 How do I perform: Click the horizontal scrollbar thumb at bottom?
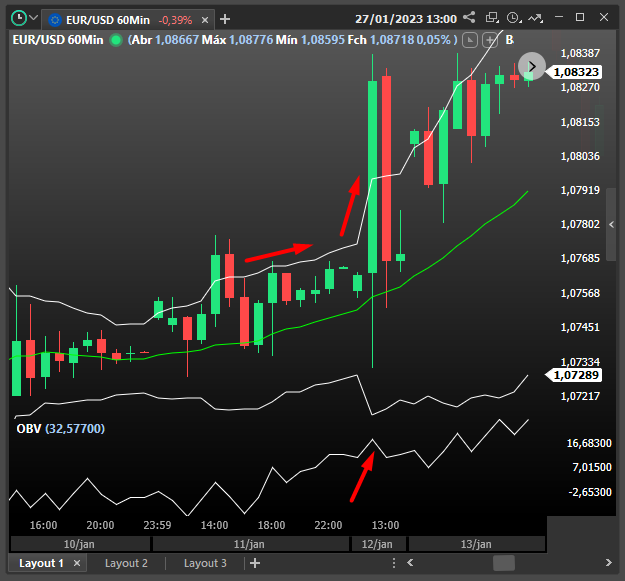click(504, 563)
